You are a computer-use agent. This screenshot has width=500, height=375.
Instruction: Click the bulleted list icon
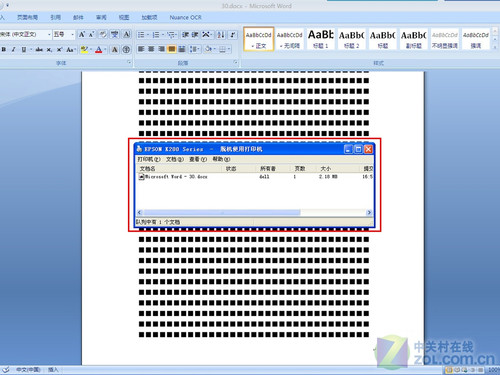tap(141, 35)
